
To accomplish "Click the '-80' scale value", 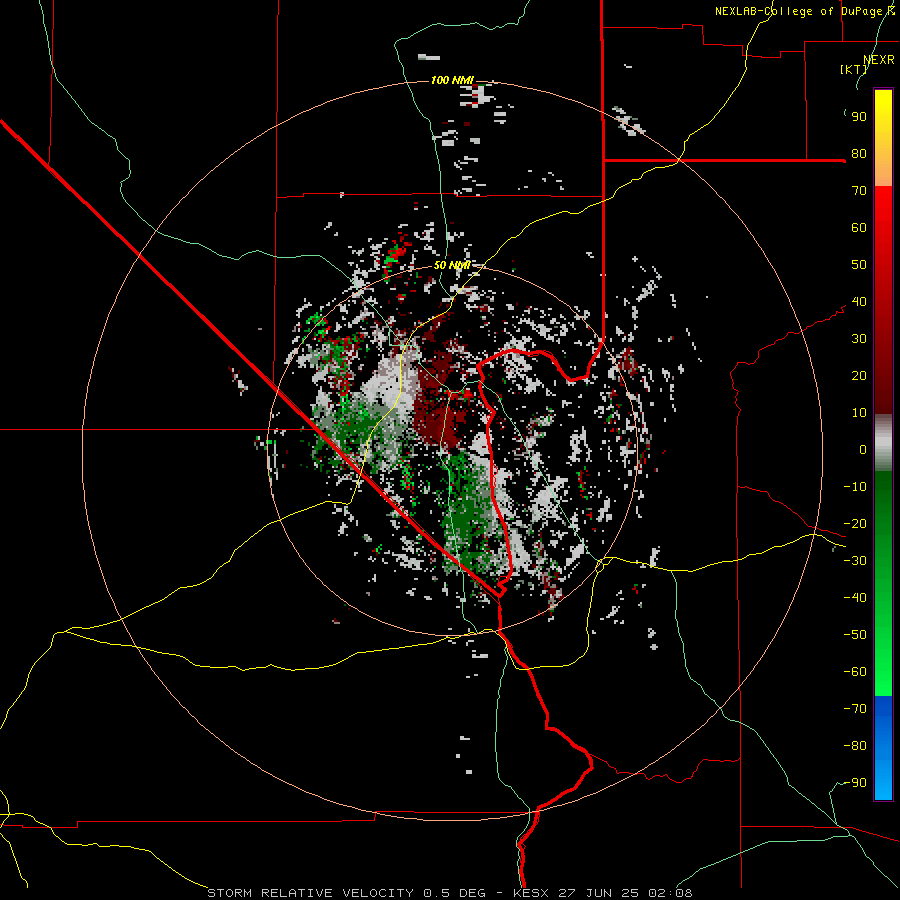I will [x=855, y=746].
